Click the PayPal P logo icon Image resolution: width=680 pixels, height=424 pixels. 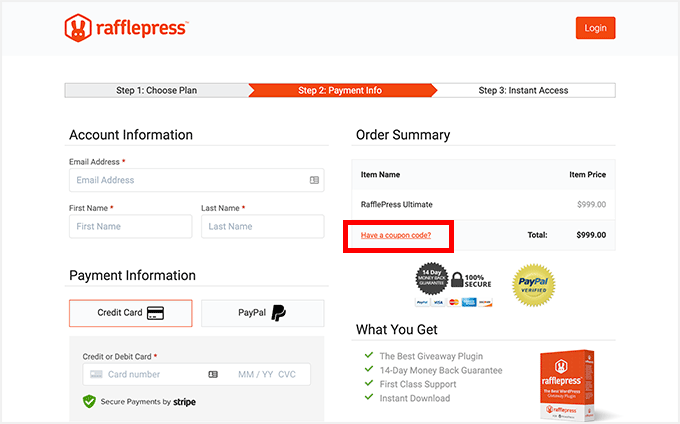click(278, 313)
